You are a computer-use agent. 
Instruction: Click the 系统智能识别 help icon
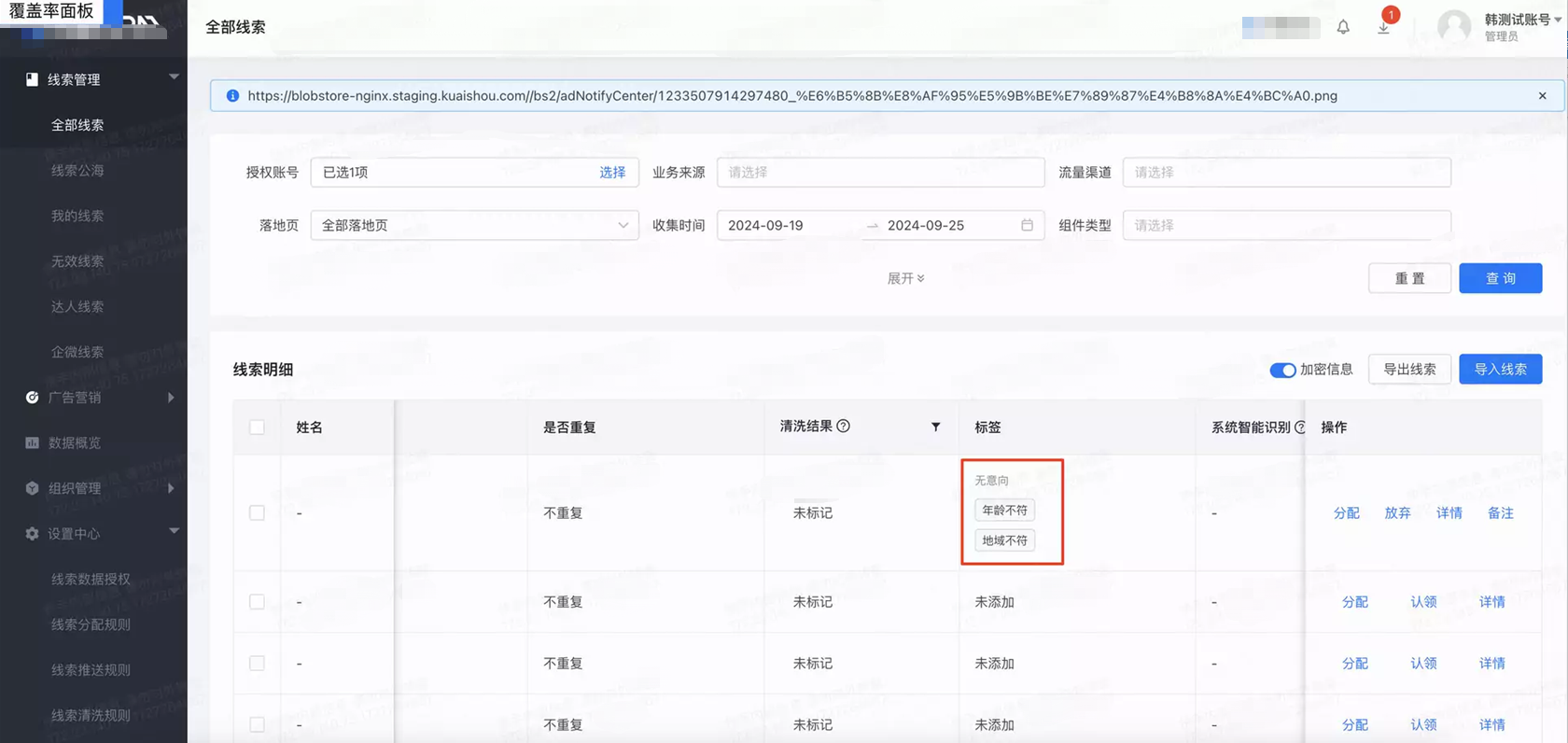[1299, 427]
